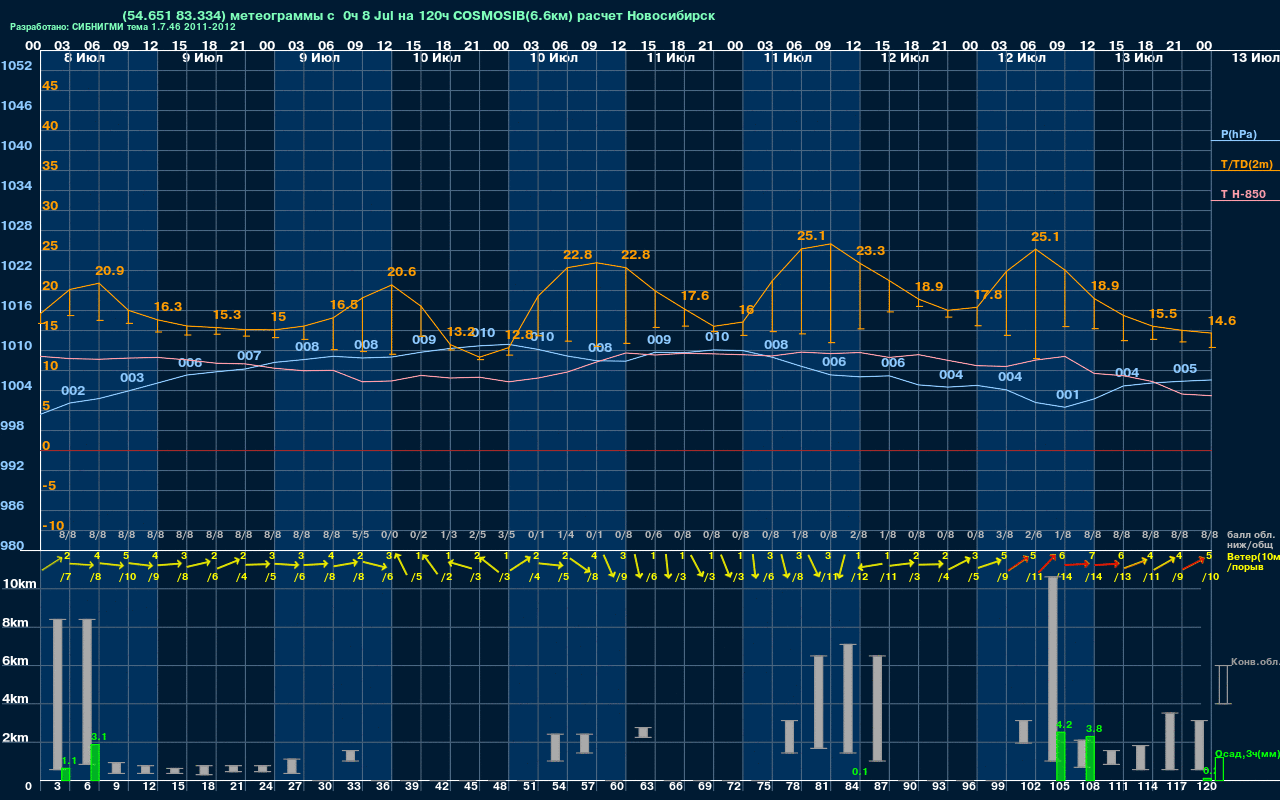Click the 'Осад,3ч(мм)' precipitation legend label
This screenshot has height=800, width=1280.
click(1247, 753)
